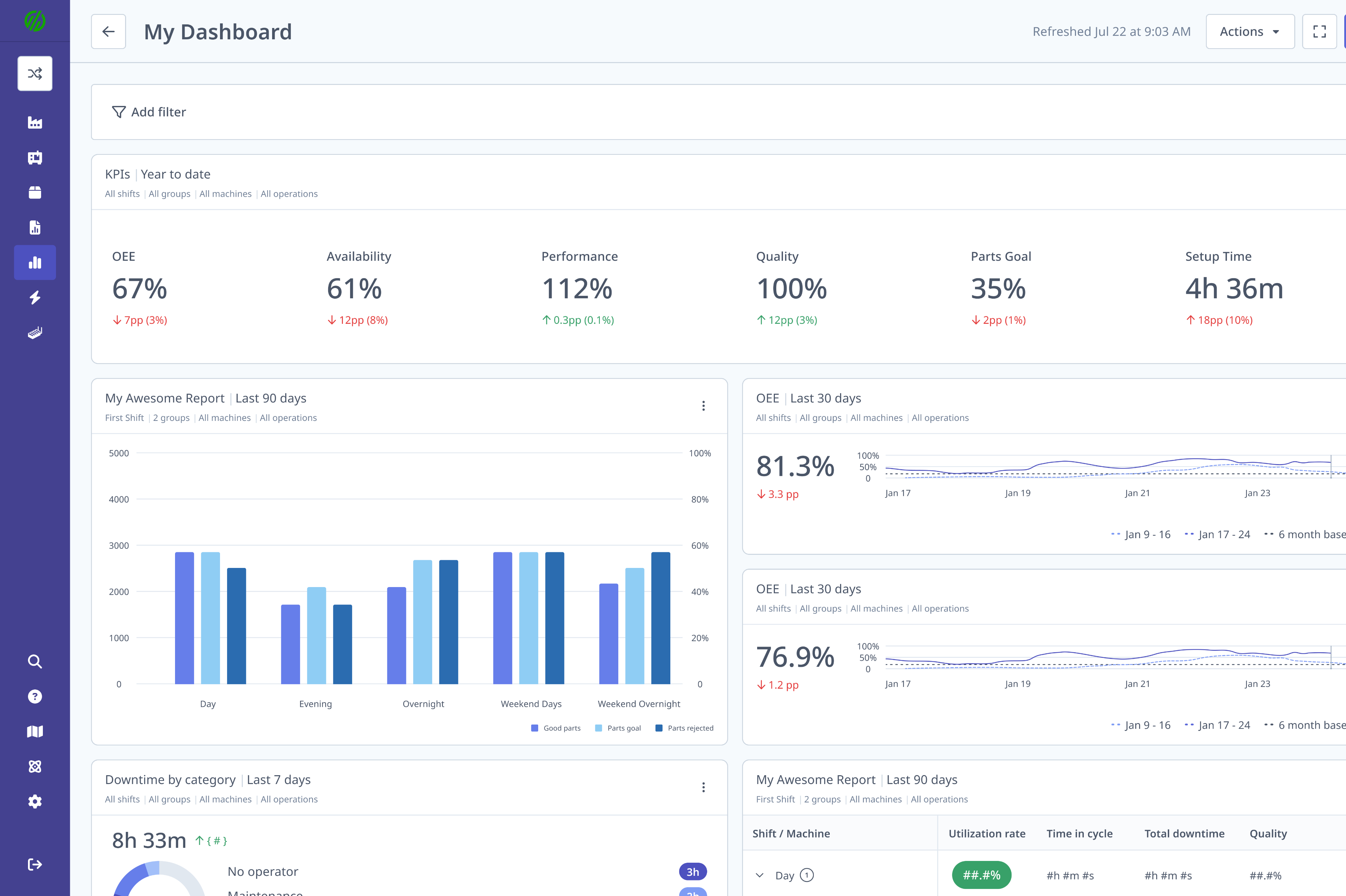The width and height of the screenshot is (1346, 896).
Task: Click the Total downtime column header
Action: [1184, 833]
